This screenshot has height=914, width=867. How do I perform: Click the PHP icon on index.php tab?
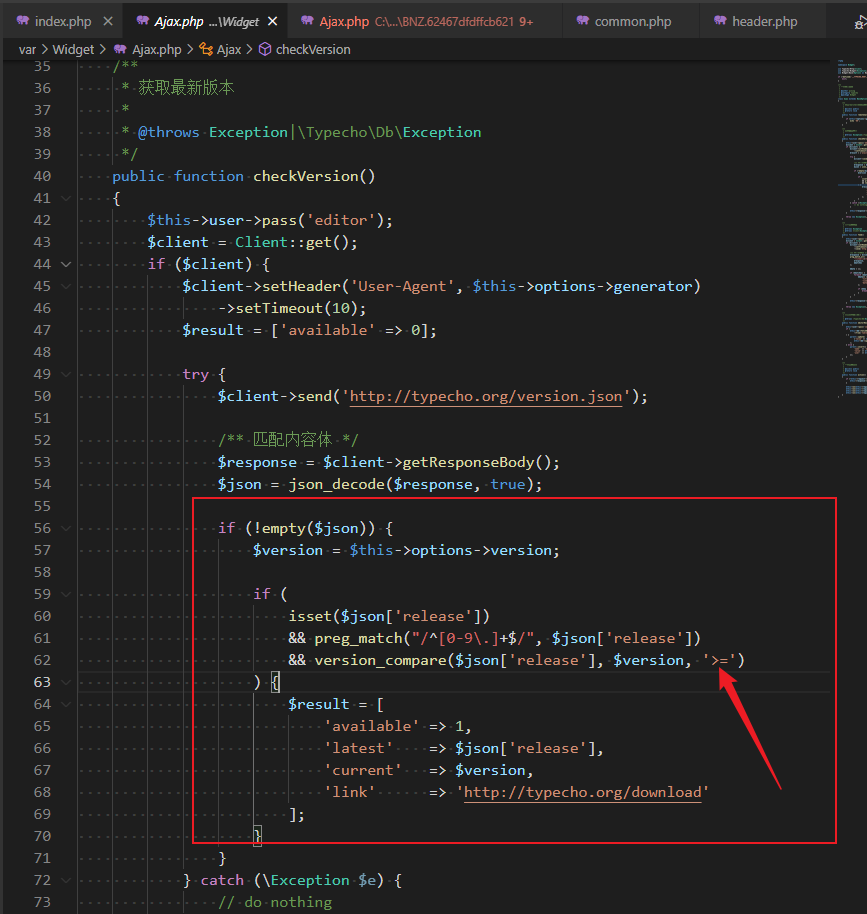(x=22, y=21)
